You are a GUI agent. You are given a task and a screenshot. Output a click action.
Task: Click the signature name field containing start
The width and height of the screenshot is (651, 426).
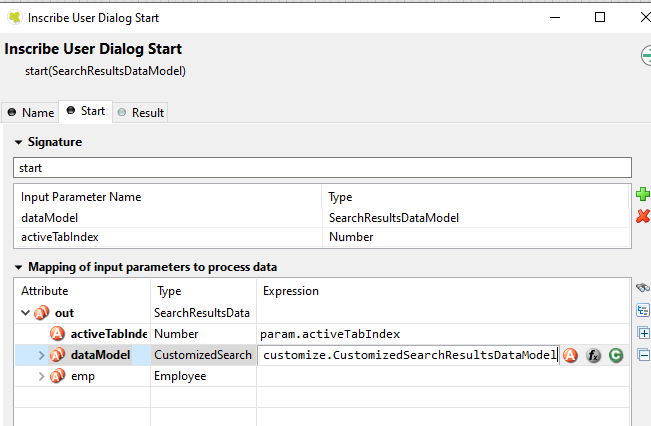tap(322, 167)
